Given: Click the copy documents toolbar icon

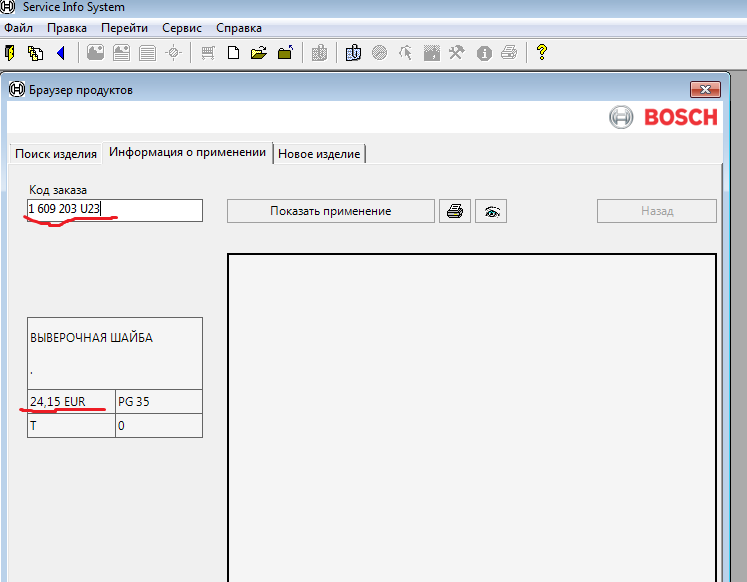Looking at the screenshot, I should click(35, 53).
